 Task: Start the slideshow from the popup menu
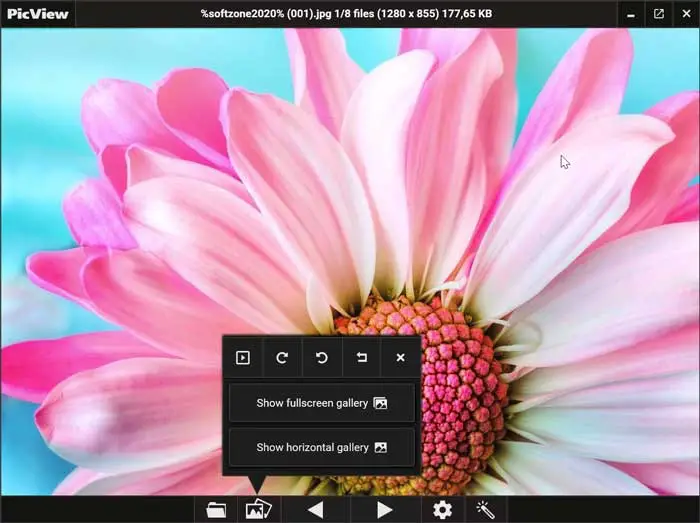click(x=243, y=357)
